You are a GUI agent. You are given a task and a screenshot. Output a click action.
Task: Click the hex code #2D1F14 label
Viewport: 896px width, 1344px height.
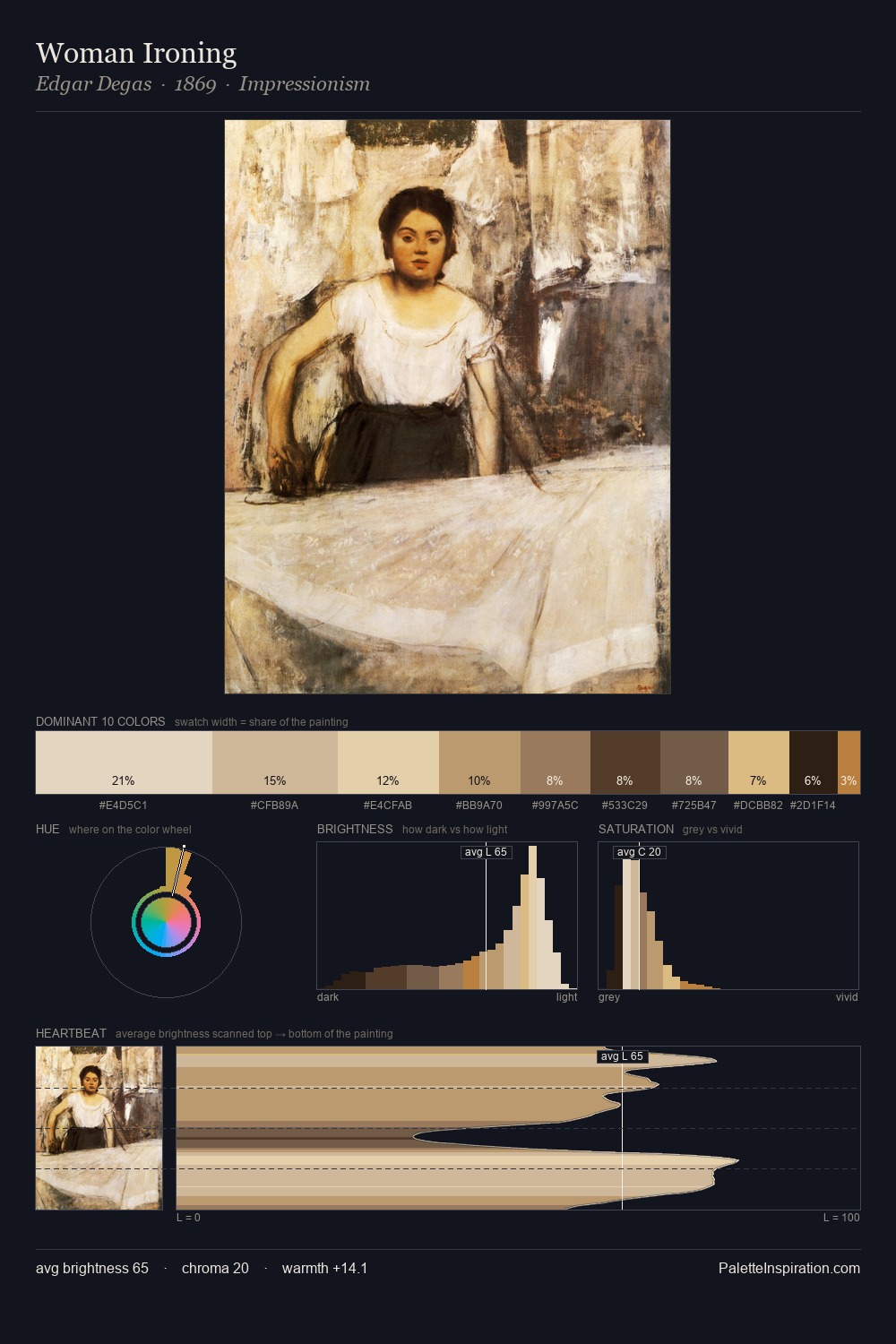pyautogui.click(x=813, y=806)
